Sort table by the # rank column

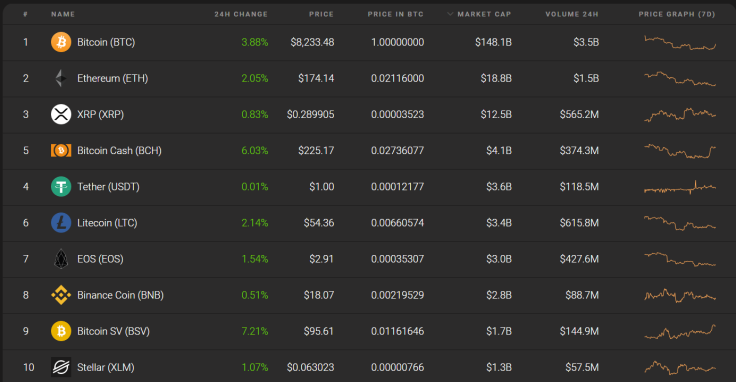(25, 14)
